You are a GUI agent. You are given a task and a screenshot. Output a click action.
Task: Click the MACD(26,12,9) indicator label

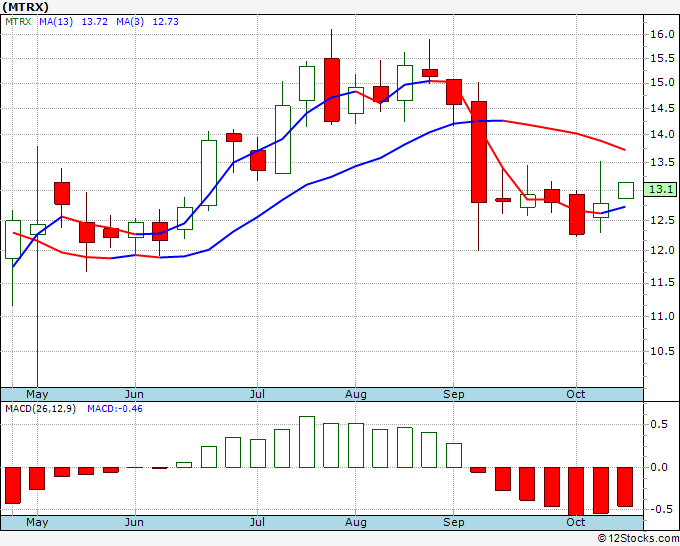point(40,409)
